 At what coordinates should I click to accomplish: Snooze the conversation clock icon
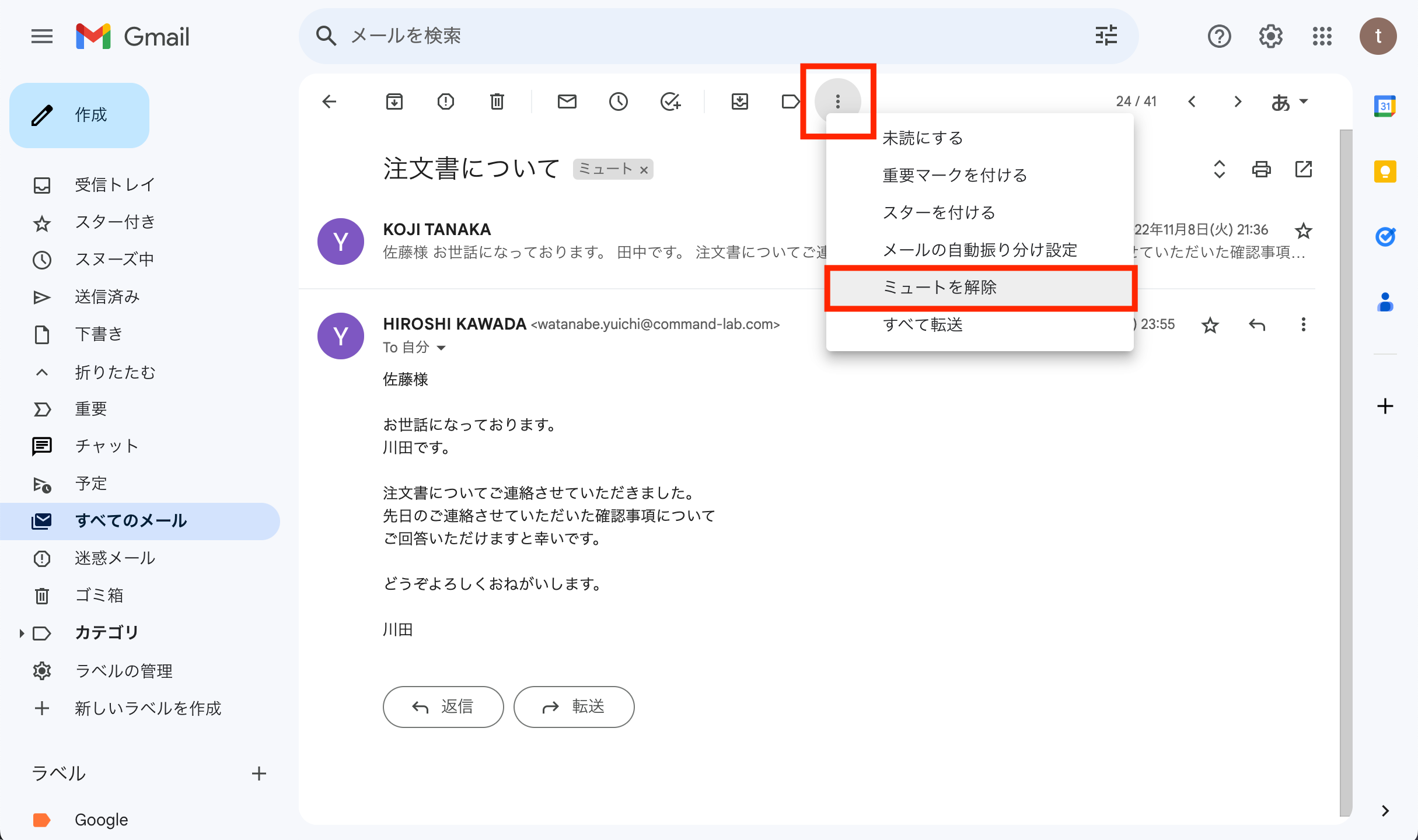click(618, 101)
